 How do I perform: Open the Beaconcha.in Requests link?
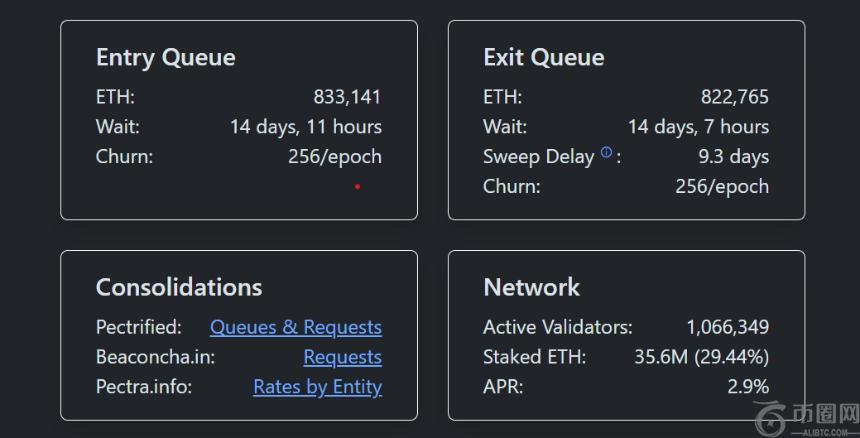point(342,357)
